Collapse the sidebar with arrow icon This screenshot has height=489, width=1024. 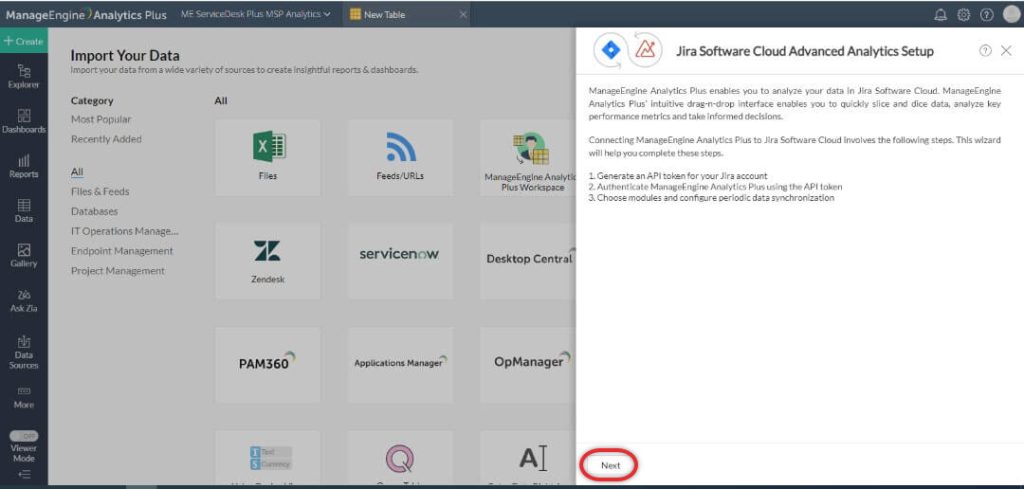click(x=24, y=475)
